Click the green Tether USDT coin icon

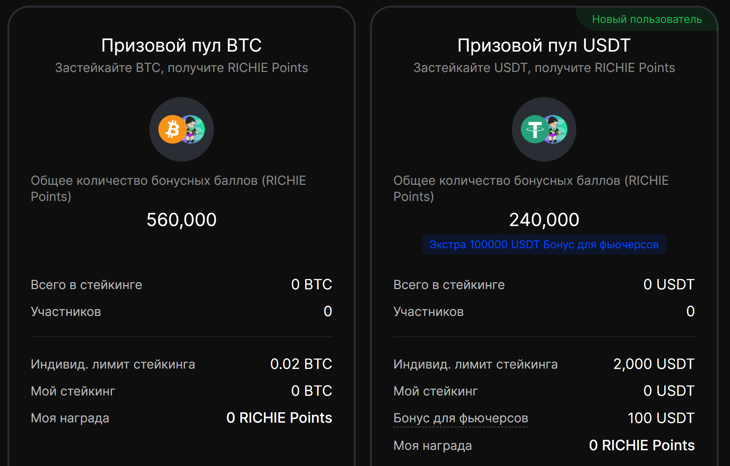tap(534, 129)
